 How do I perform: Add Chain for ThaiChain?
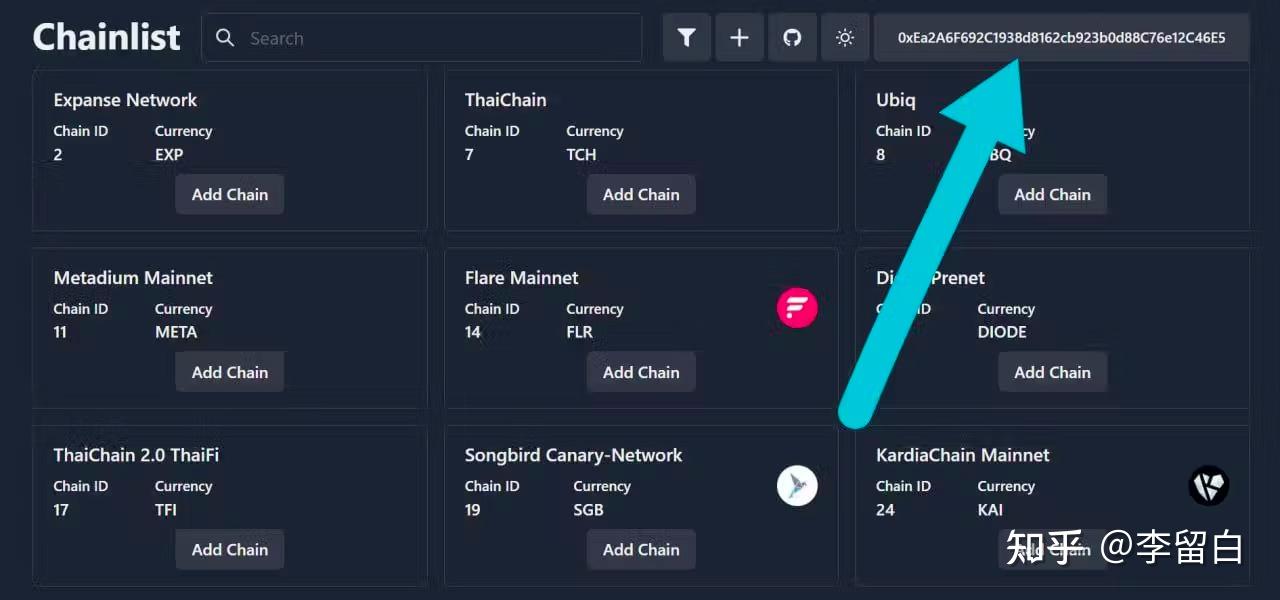click(x=641, y=194)
